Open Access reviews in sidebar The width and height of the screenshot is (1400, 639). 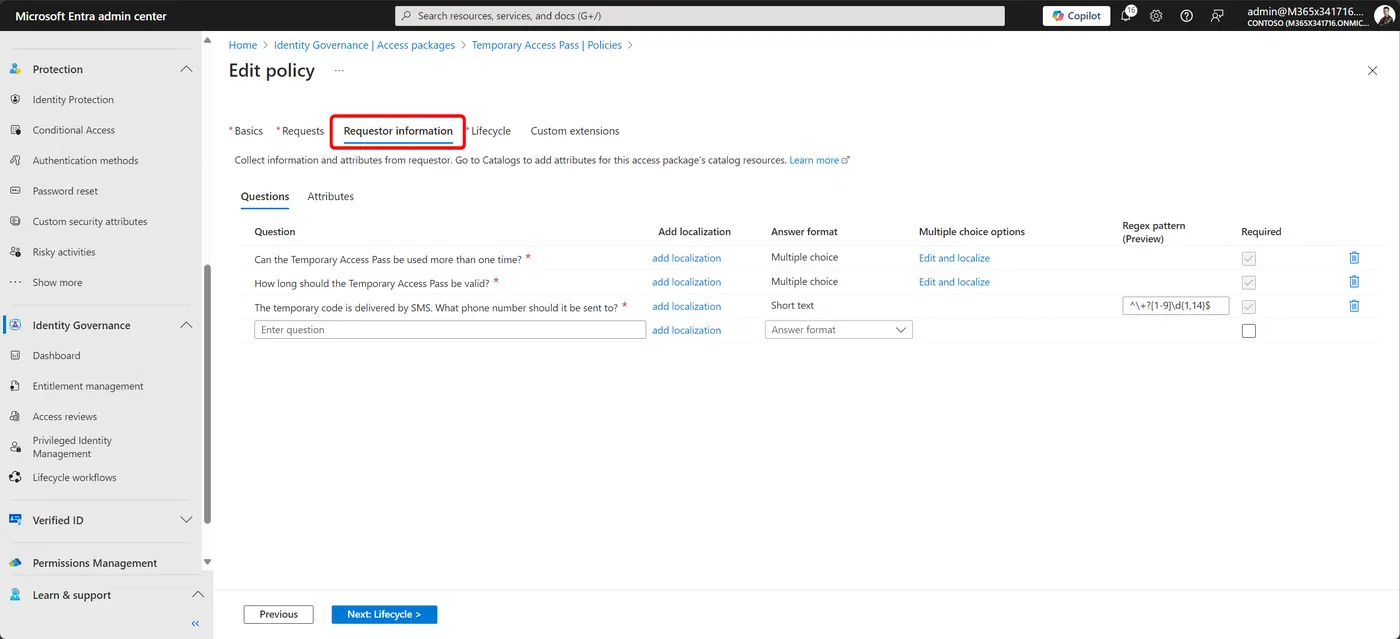pos(65,417)
